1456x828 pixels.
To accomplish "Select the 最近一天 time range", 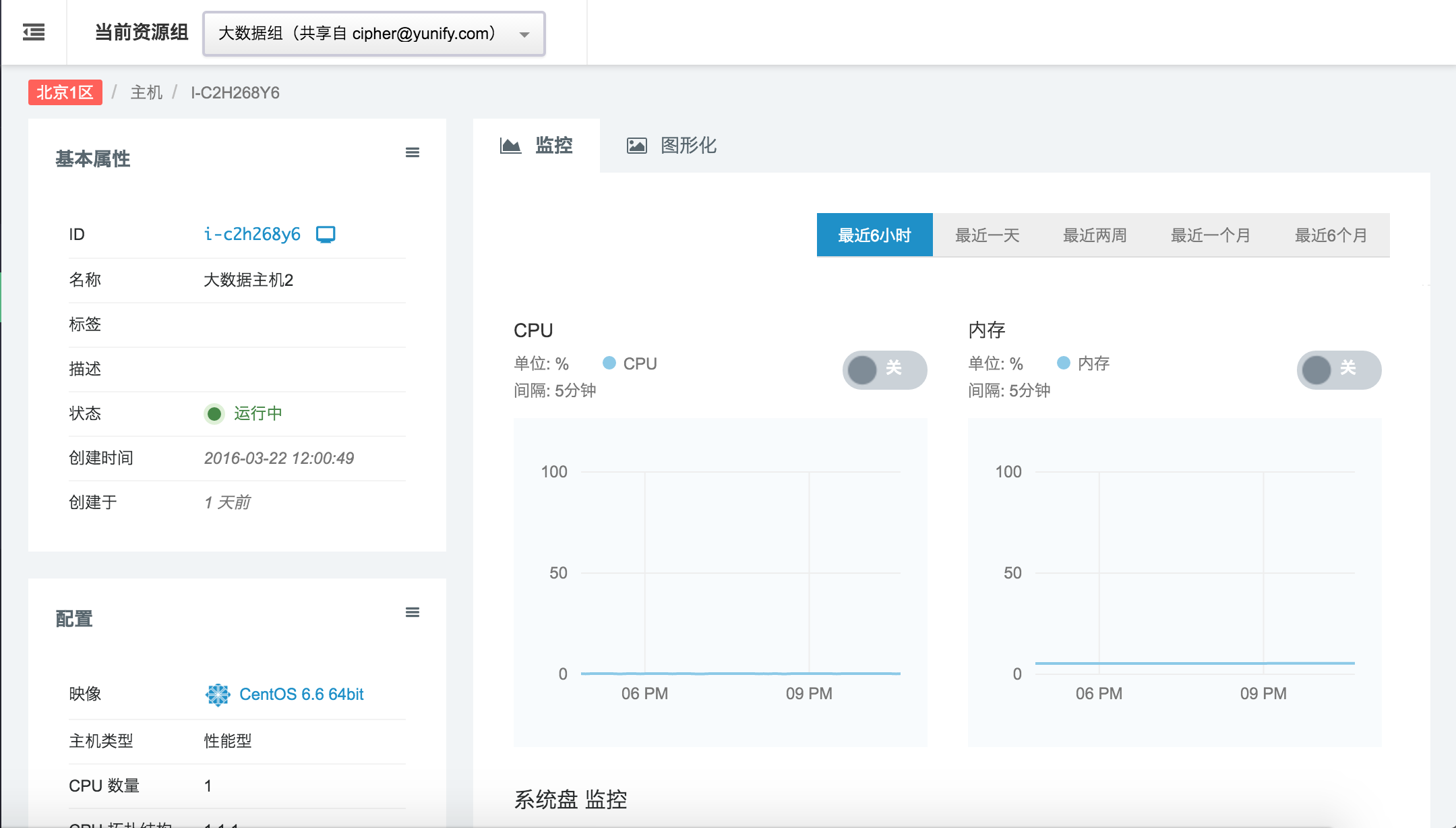I will pyautogui.click(x=987, y=235).
